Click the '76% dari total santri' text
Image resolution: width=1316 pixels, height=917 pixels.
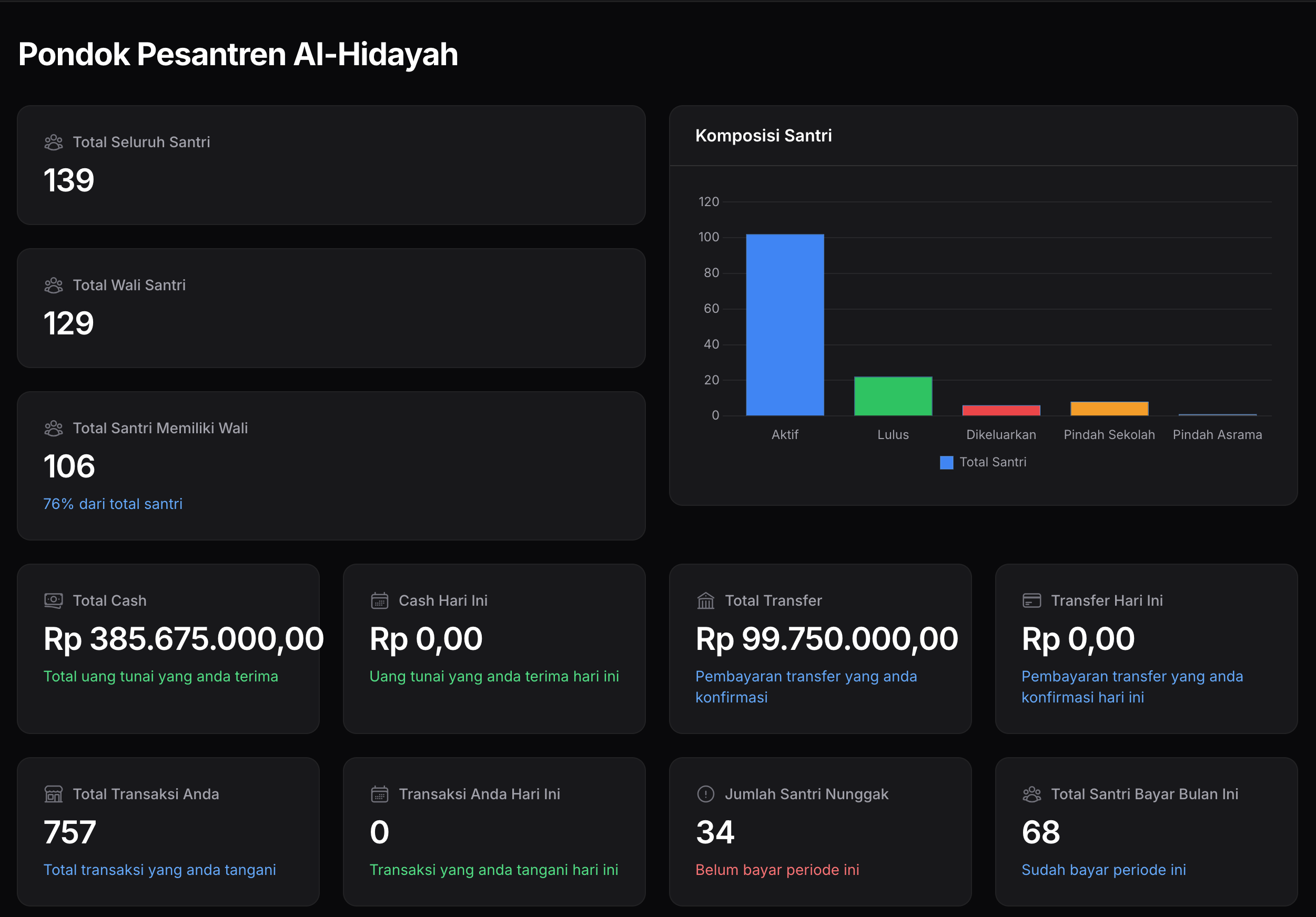(x=113, y=504)
